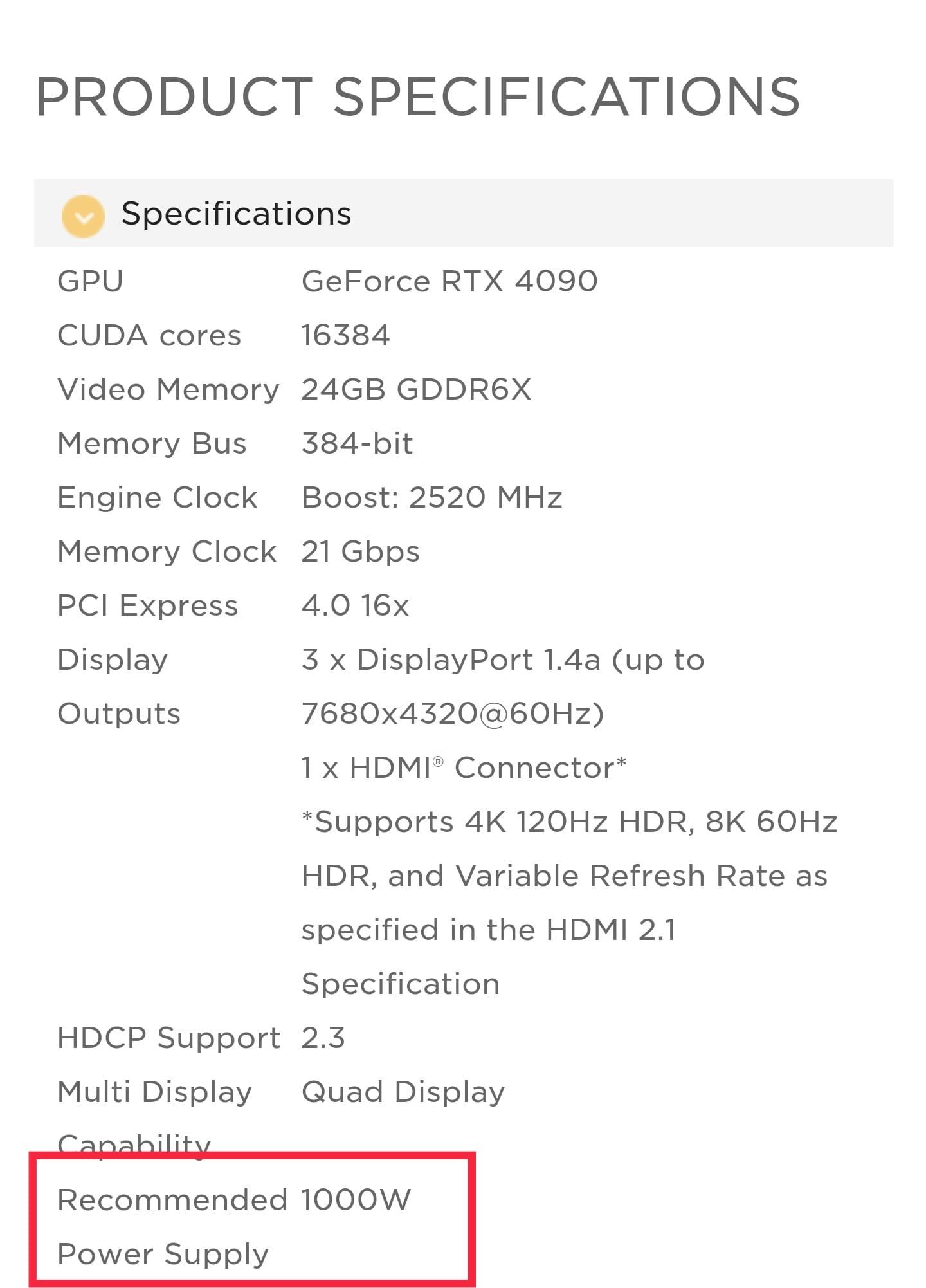Image resolution: width=926 pixels, height=1288 pixels.
Task: Click the 21 Gbps memory clock value
Action: 360,551
